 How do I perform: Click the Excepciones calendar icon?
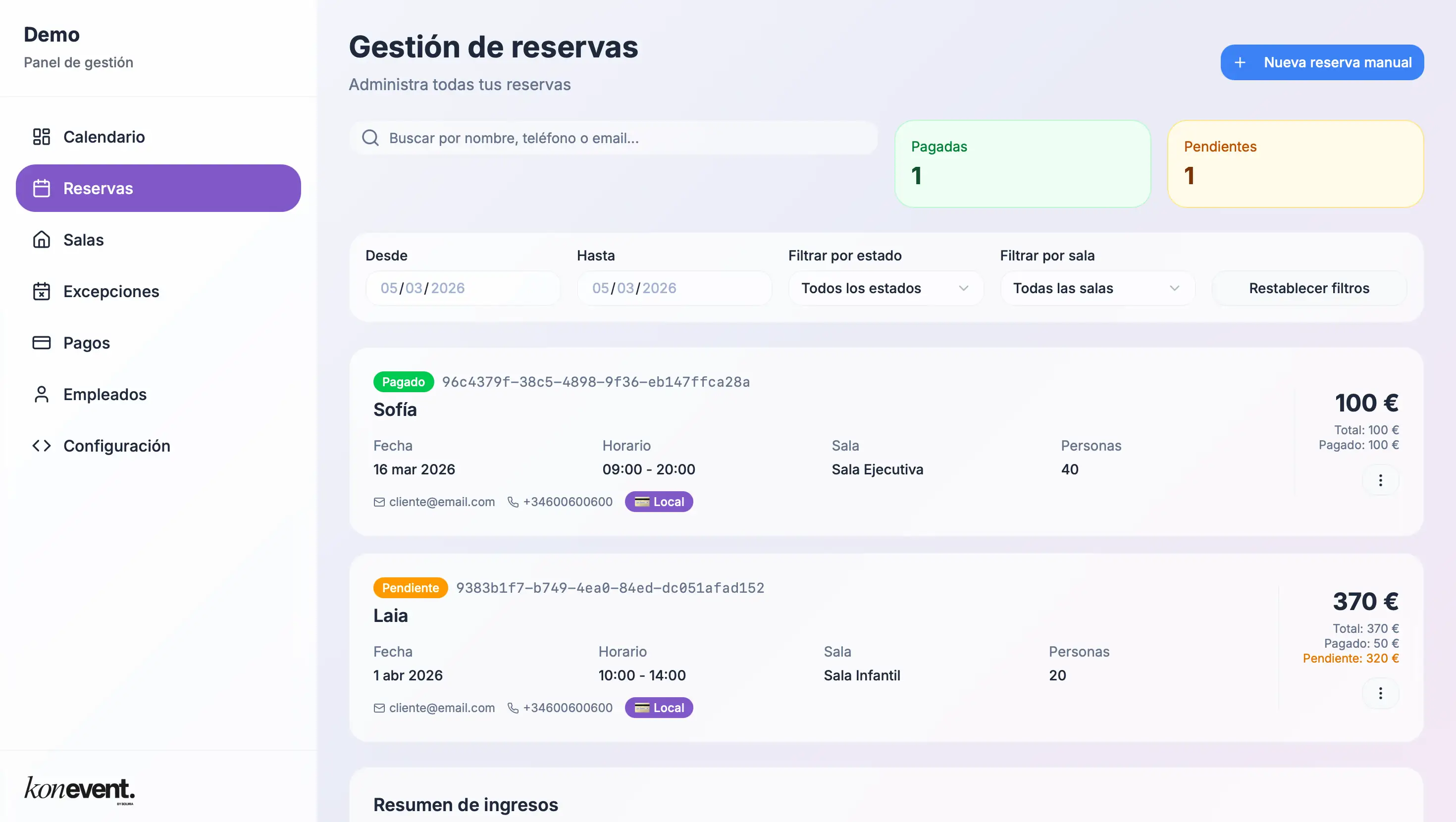tap(41, 291)
